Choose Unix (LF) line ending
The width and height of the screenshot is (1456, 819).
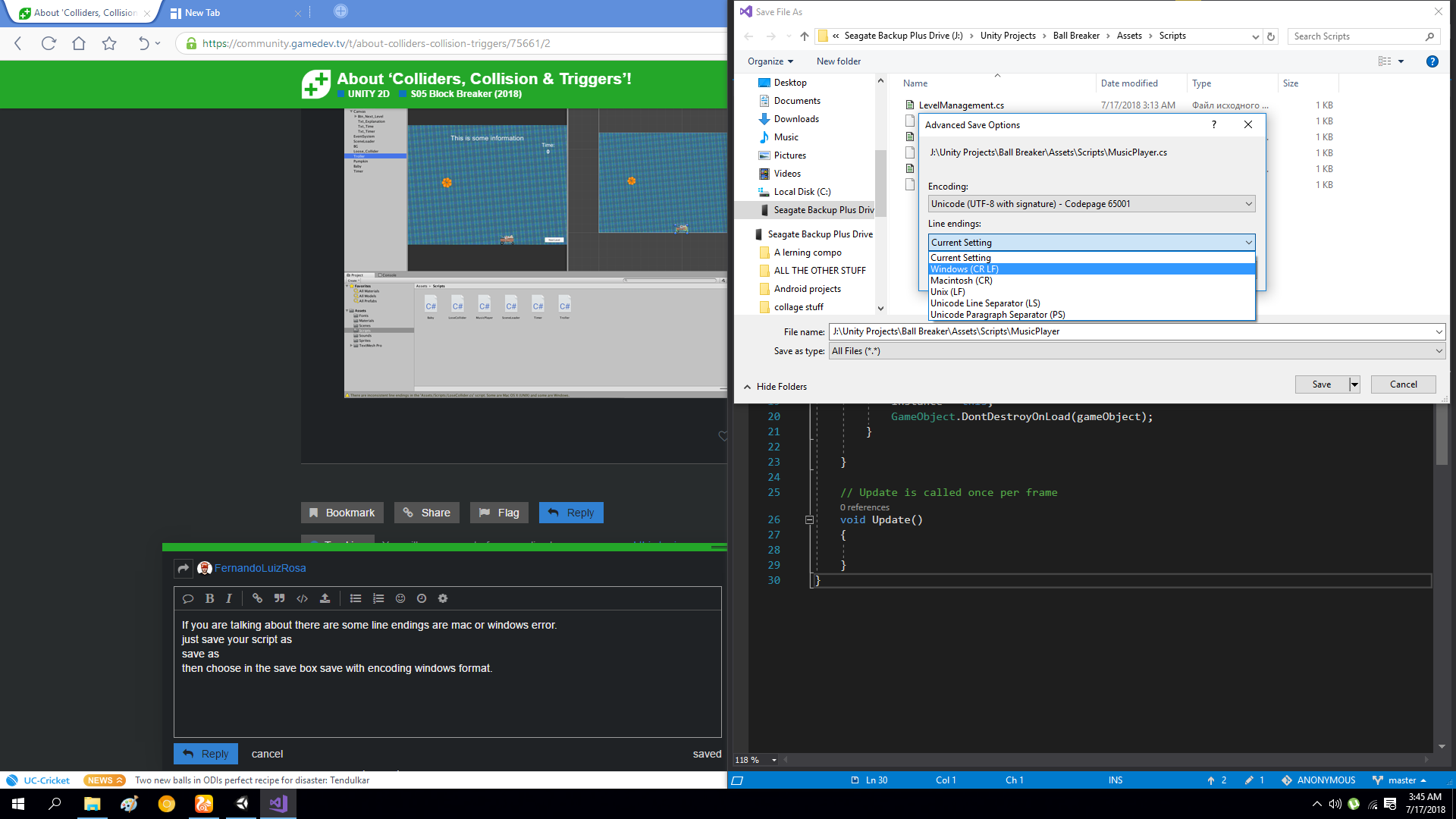coord(1091,292)
